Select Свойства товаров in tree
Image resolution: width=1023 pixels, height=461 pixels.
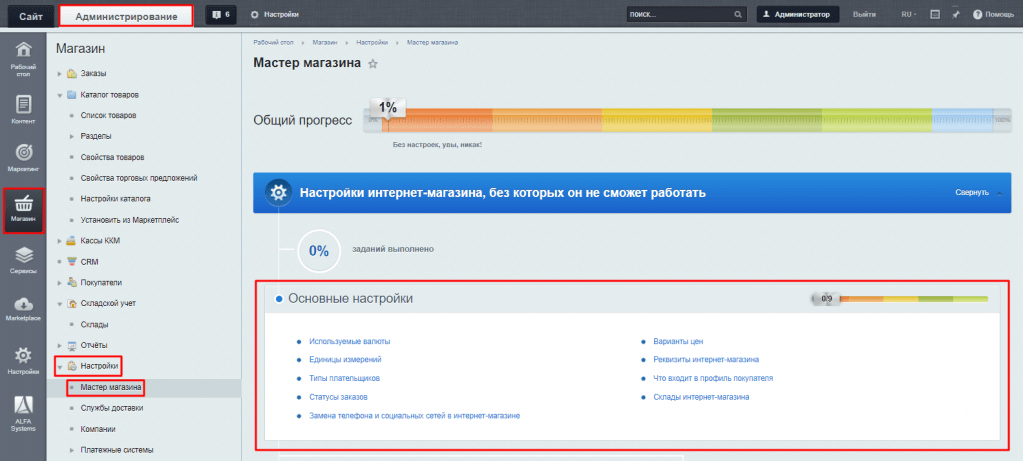(x=112, y=157)
